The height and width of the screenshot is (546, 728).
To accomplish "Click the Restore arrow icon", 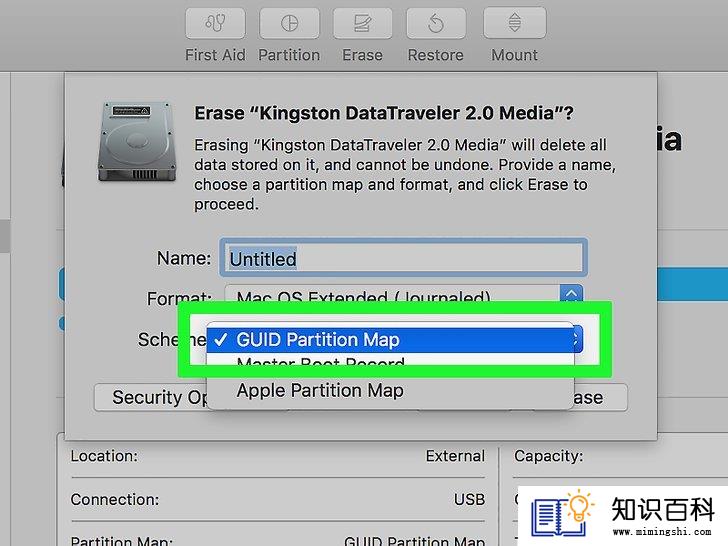I will tap(436, 23).
